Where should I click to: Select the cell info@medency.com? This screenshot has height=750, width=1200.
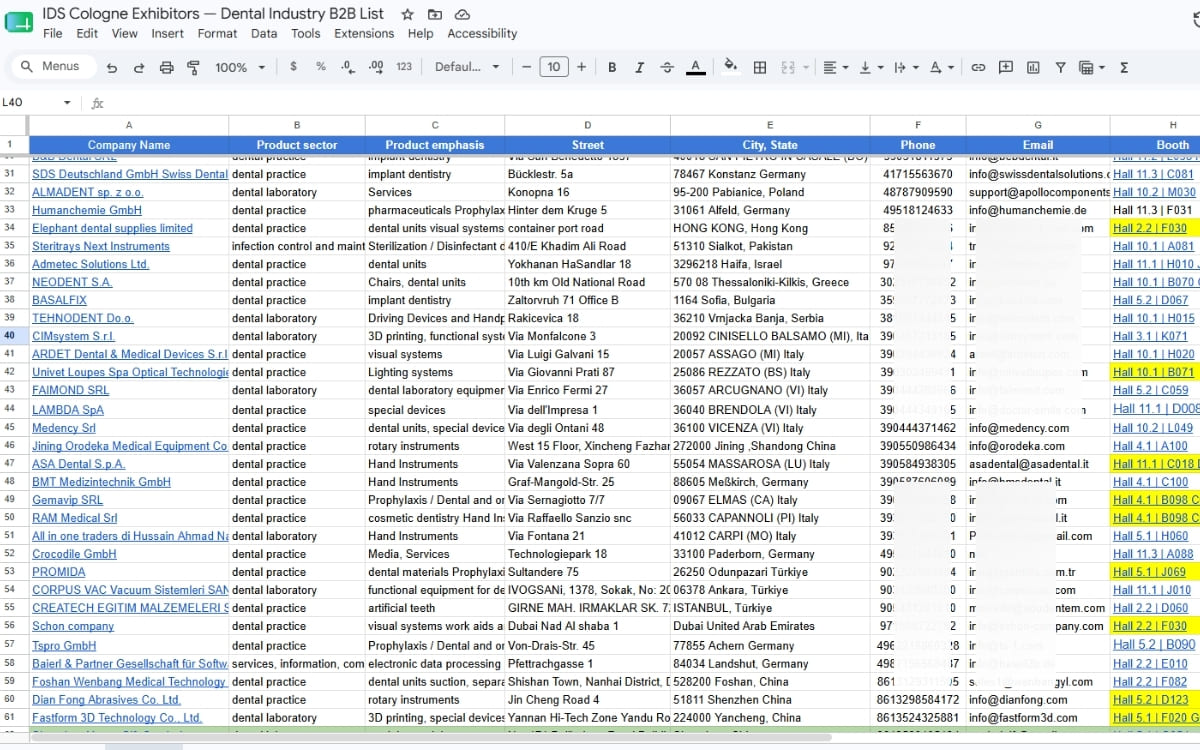click(x=1038, y=428)
